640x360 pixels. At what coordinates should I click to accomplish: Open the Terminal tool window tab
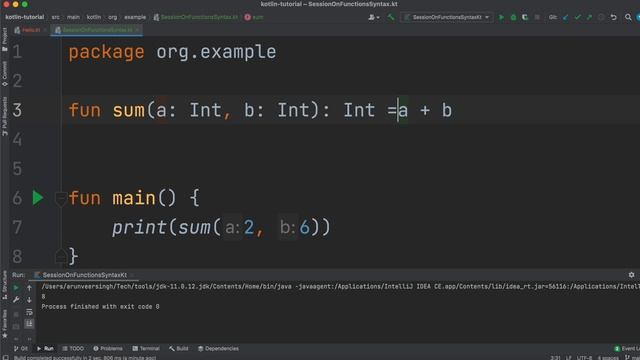pyautogui.click(x=146, y=349)
